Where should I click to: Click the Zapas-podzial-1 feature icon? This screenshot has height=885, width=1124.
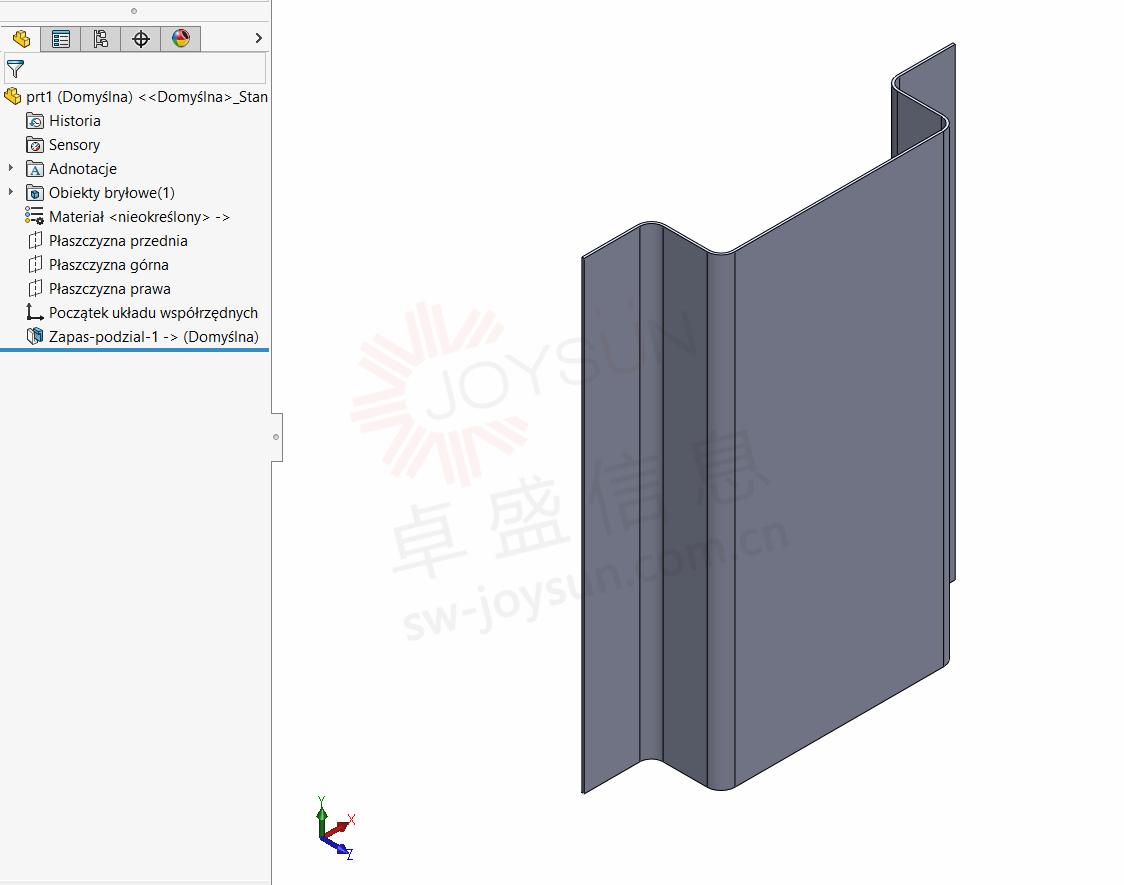point(34,336)
